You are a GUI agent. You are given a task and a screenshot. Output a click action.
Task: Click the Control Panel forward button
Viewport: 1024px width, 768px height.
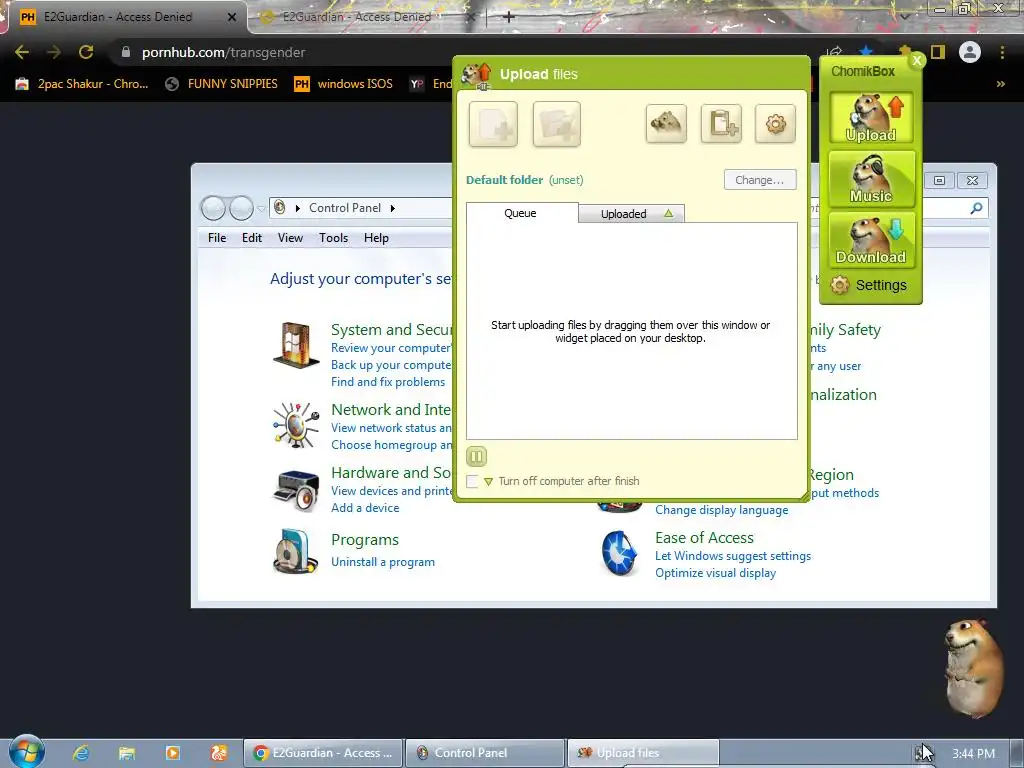(x=241, y=208)
